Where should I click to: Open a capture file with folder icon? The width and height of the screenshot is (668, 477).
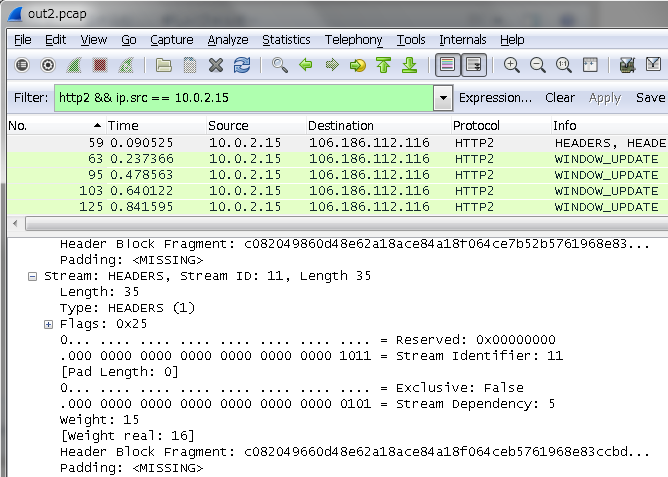(x=164, y=65)
